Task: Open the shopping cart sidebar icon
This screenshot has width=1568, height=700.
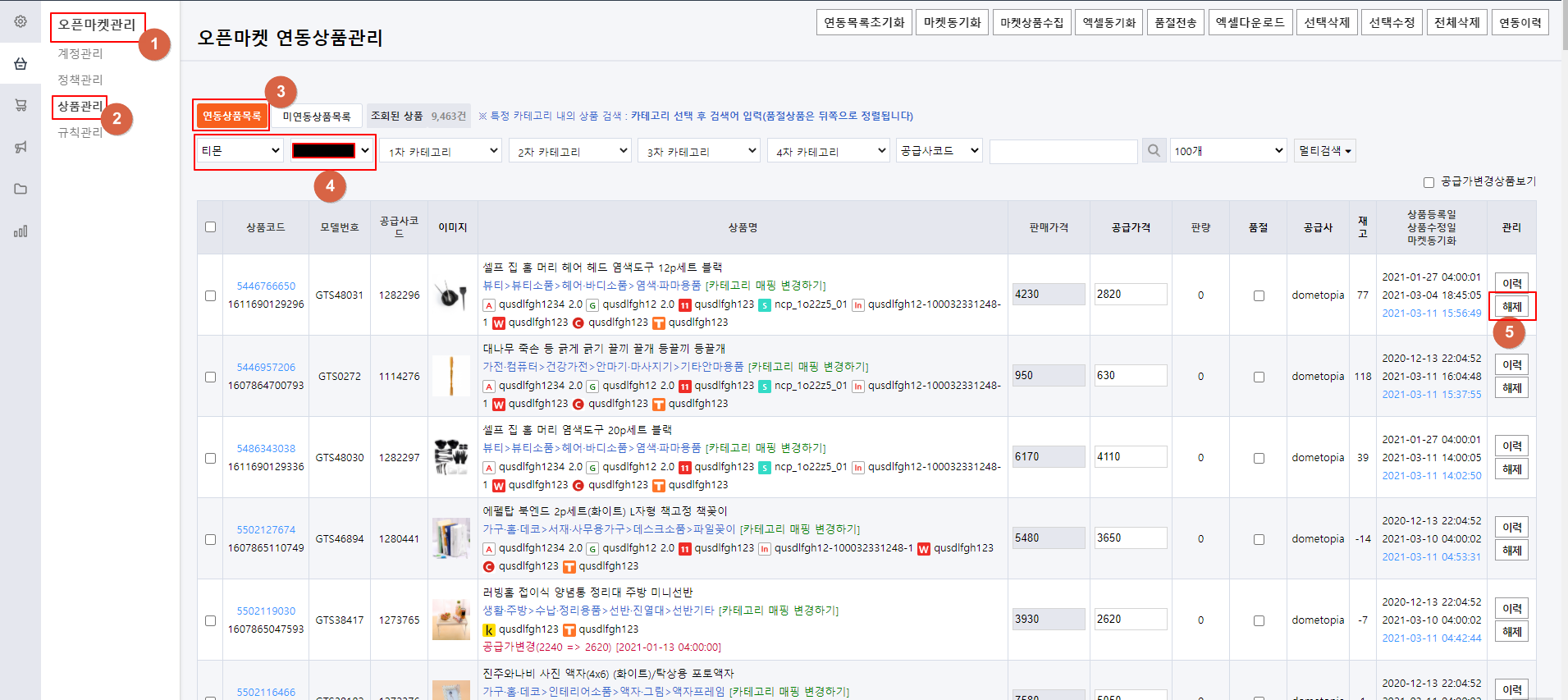Action: coord(21,105)
